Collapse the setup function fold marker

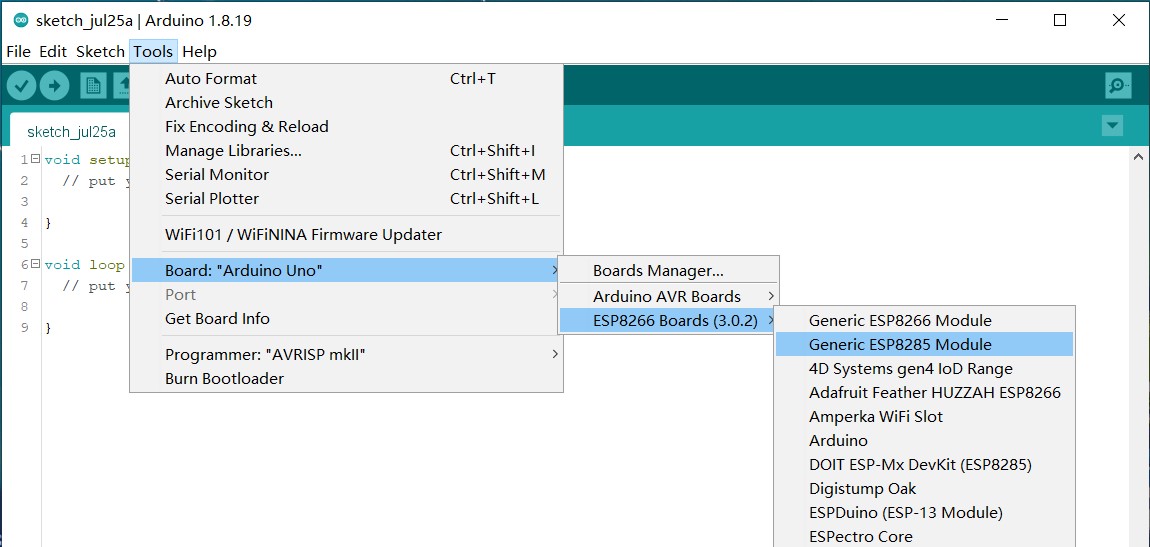(35, 159)
